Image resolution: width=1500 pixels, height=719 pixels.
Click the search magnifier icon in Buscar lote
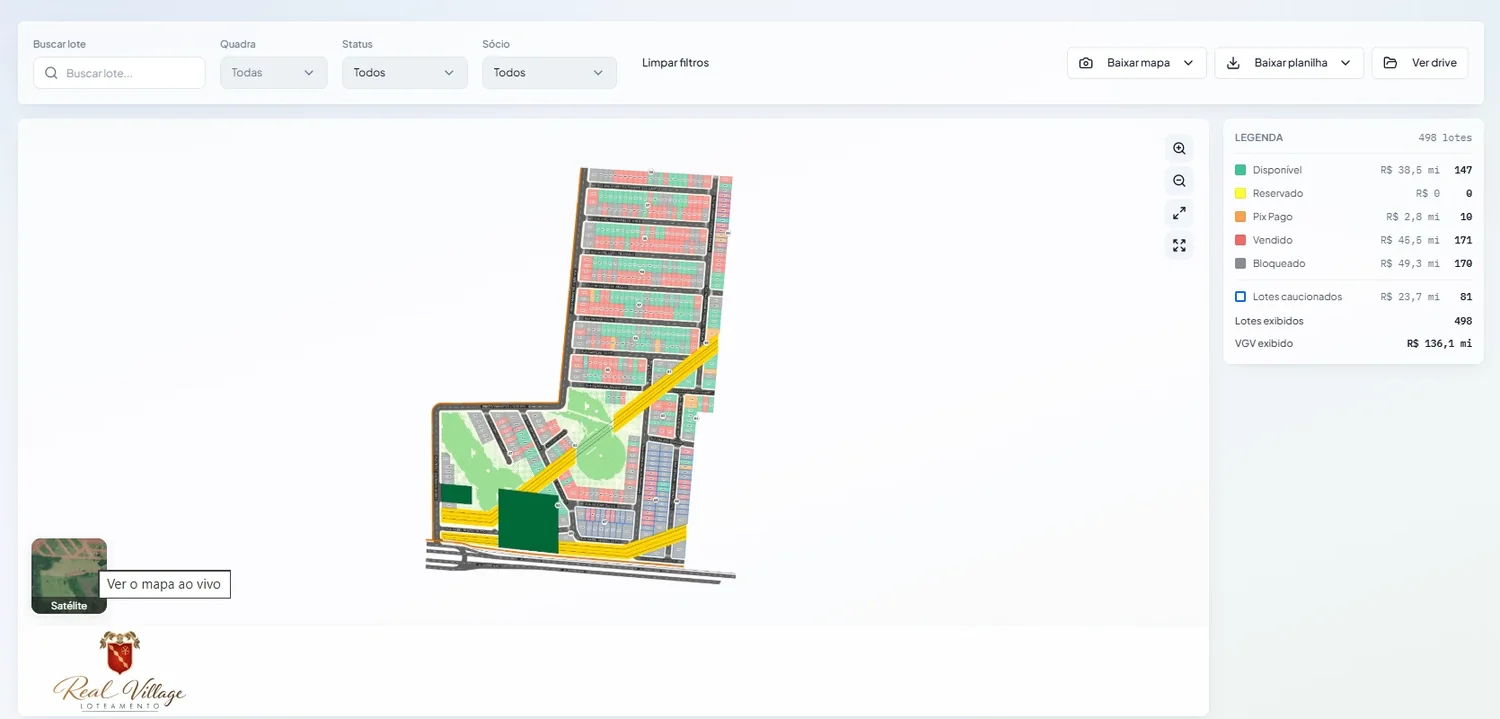point(51,73)
